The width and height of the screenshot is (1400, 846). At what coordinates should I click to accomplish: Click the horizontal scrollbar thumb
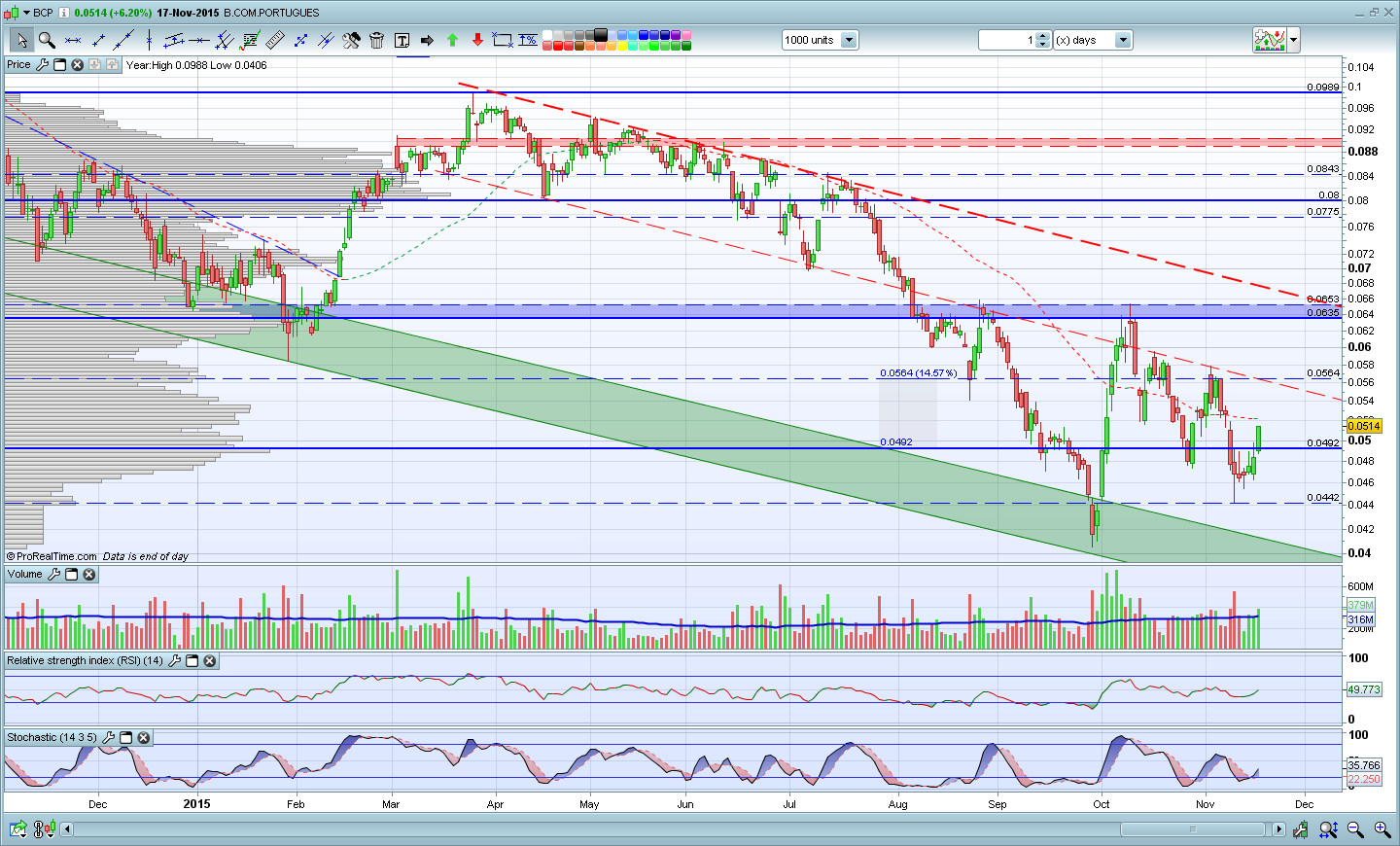[1193, 829]
